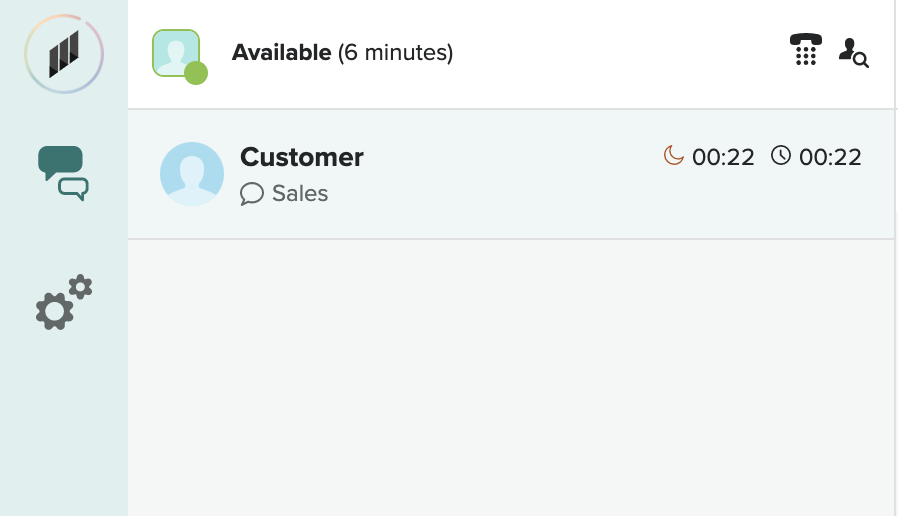Click the 00:22 timer beside the clock
Viewport: 898px width, 516px height.
click(x=830, y=157)
